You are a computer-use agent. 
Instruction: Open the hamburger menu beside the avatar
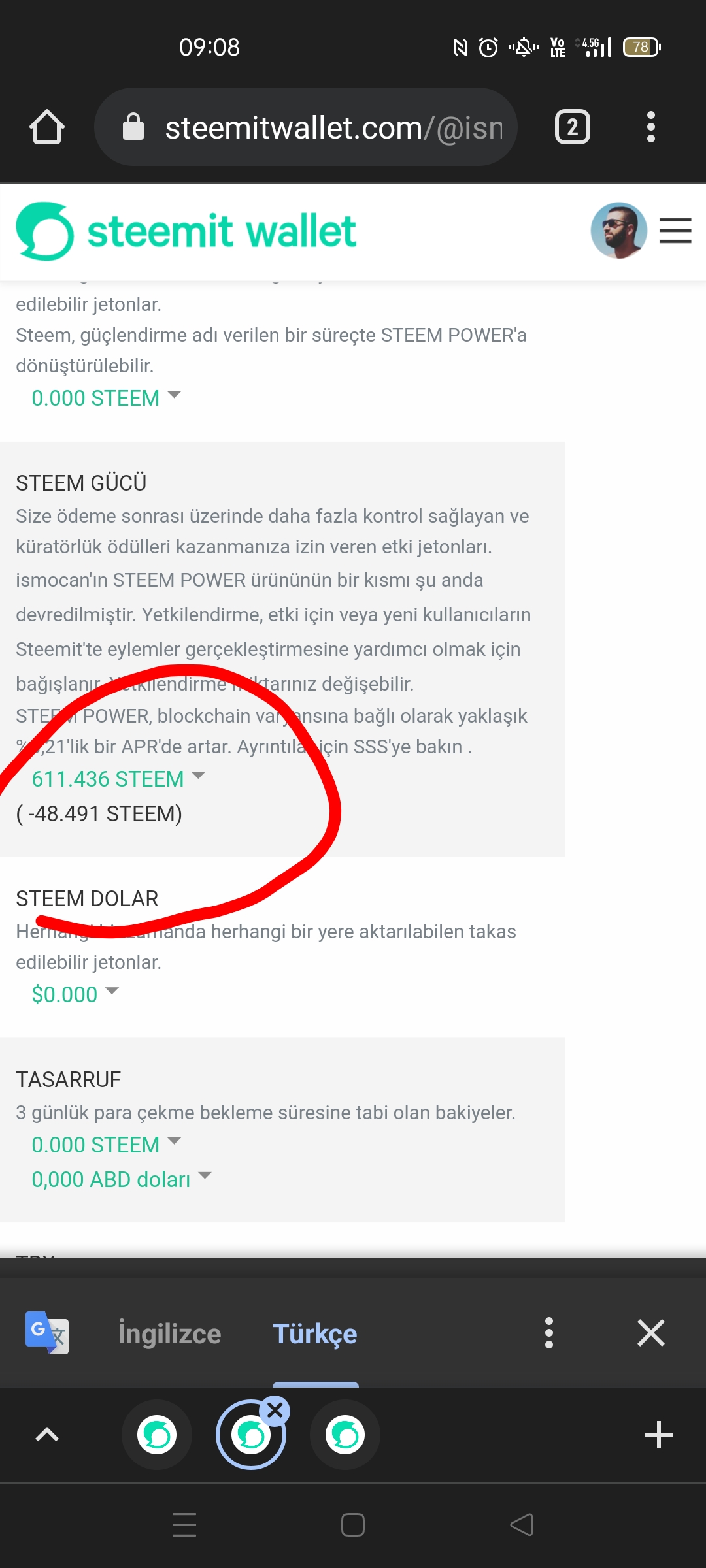675,231
